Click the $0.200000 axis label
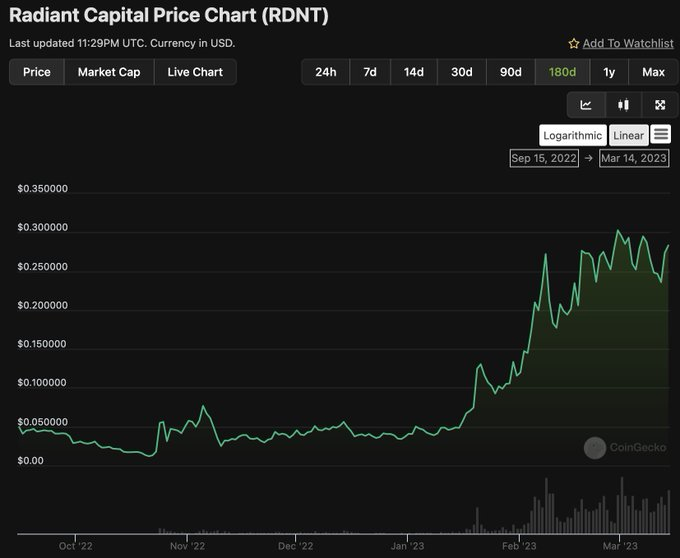 [x=42, y=305]
